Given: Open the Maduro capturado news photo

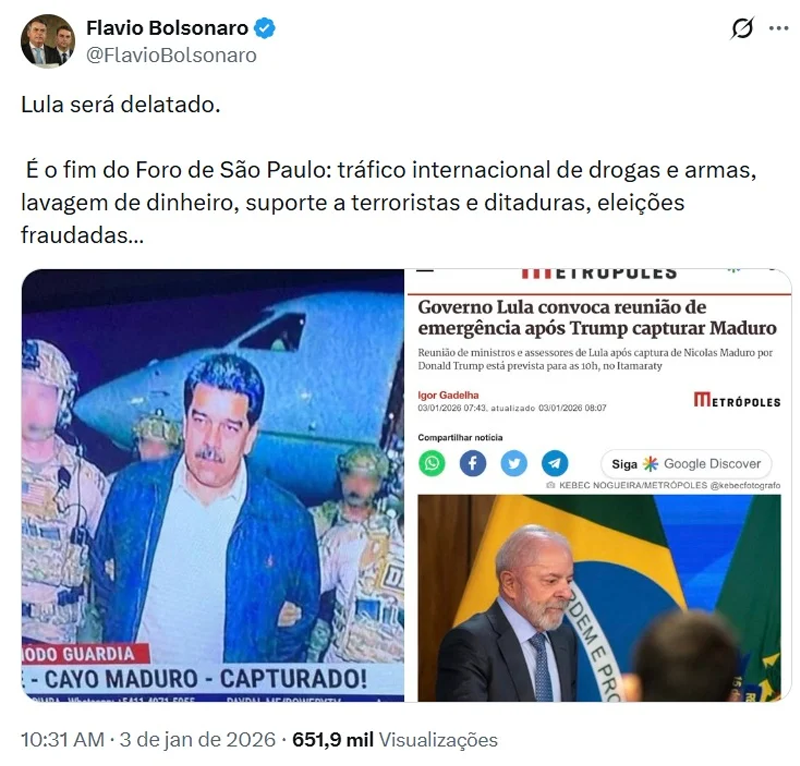Looking at the screenshot, I should (213, 485).
